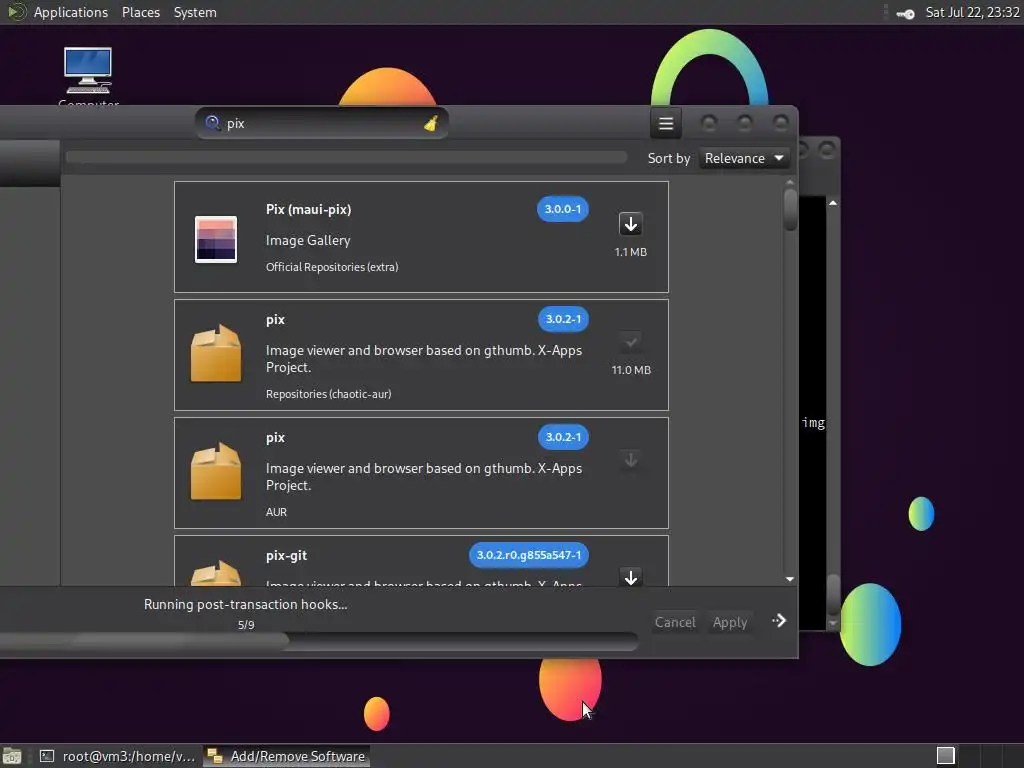Click the workspace switcher square
The width and height of the screenshot is (1024, 768).
pyautogui.click(x=946, y=756)
